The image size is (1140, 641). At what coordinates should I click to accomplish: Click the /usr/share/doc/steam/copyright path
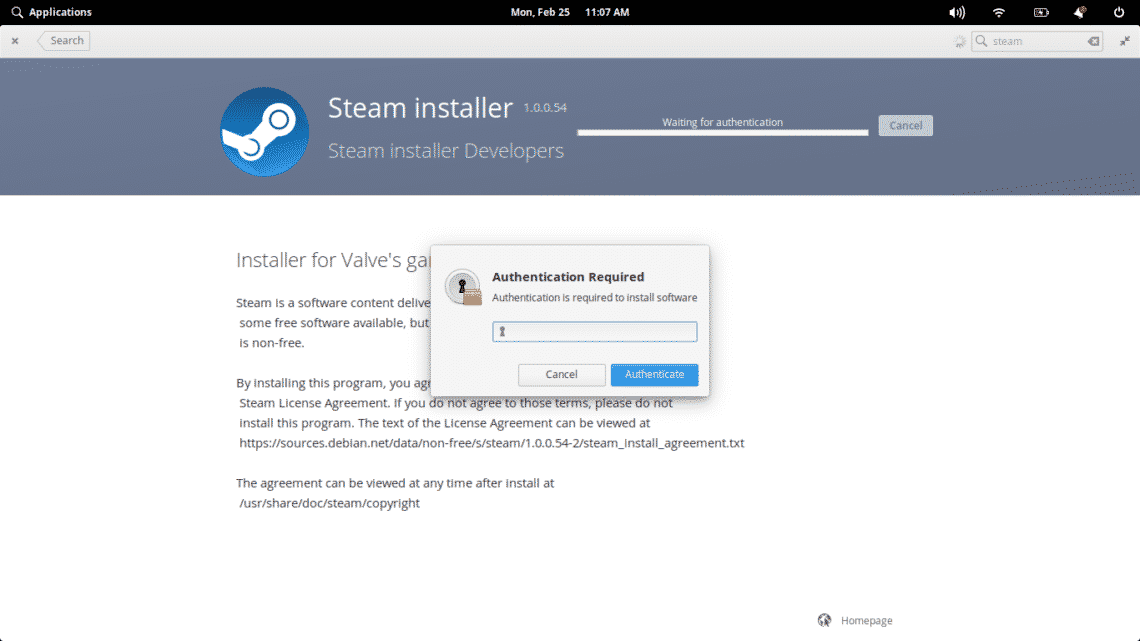[329, 503]
